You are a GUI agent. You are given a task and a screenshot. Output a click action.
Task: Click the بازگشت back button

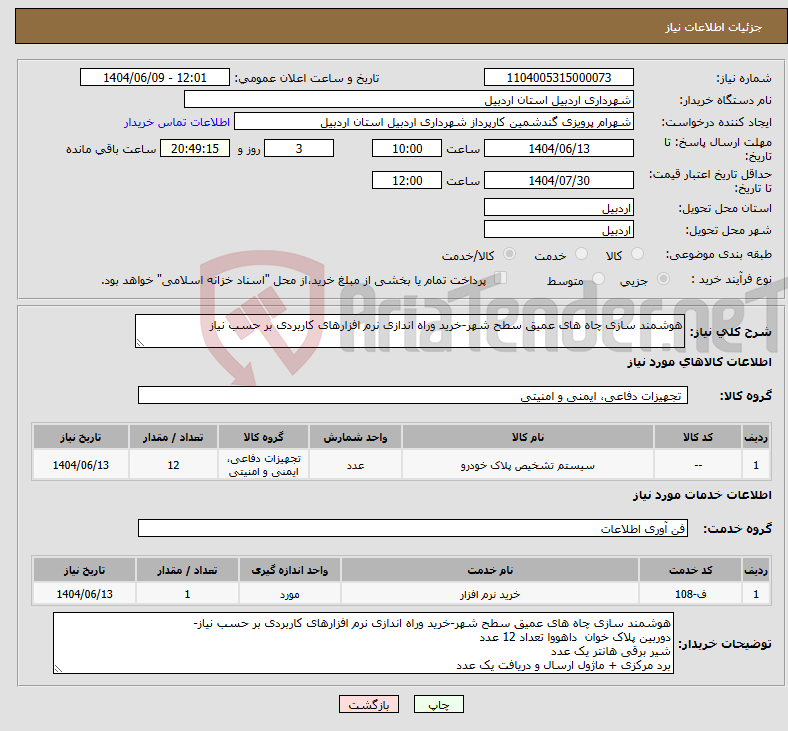[x=369, y=704]
